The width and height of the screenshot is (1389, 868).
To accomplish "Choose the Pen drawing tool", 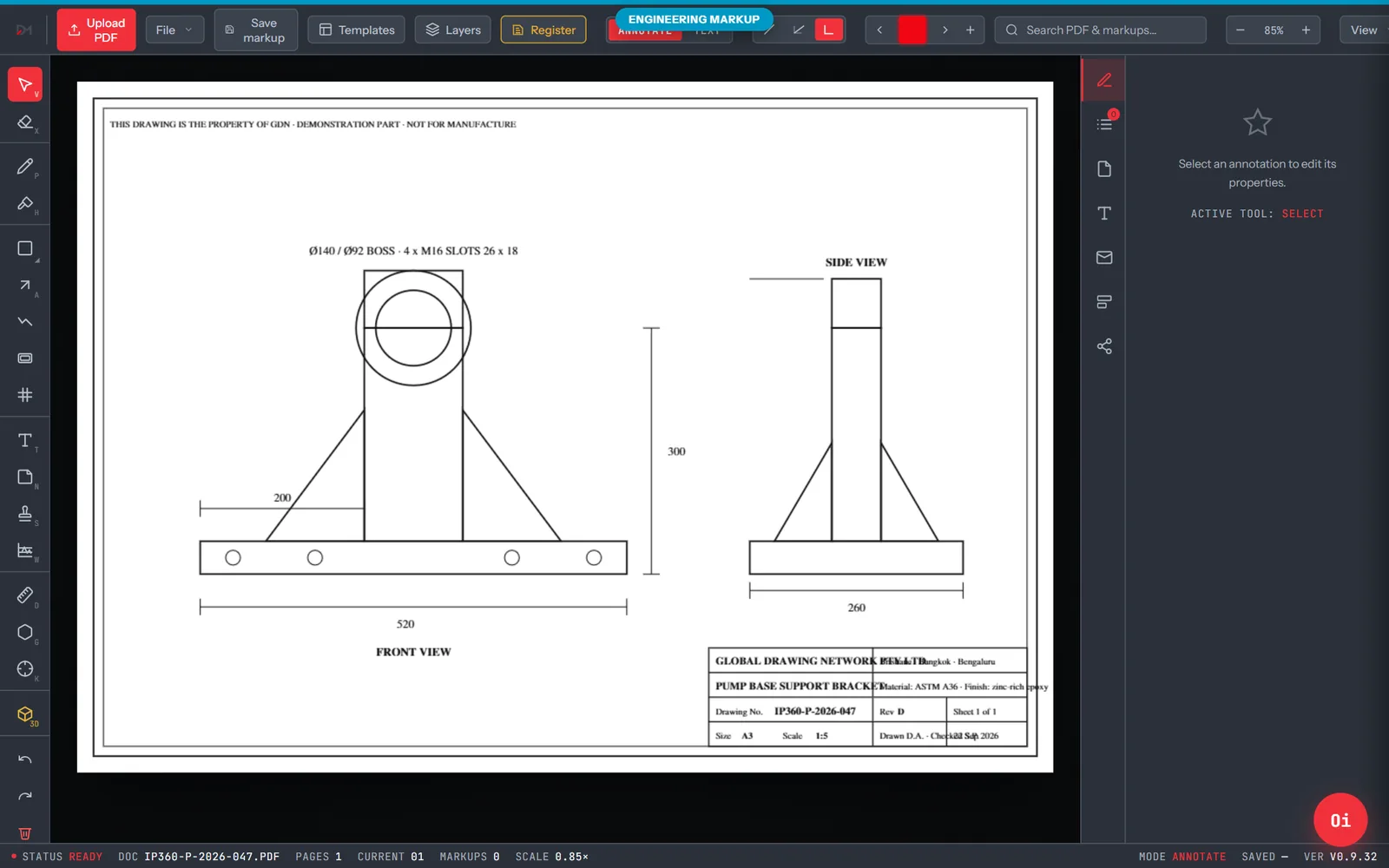I will (x=25, y=166).
